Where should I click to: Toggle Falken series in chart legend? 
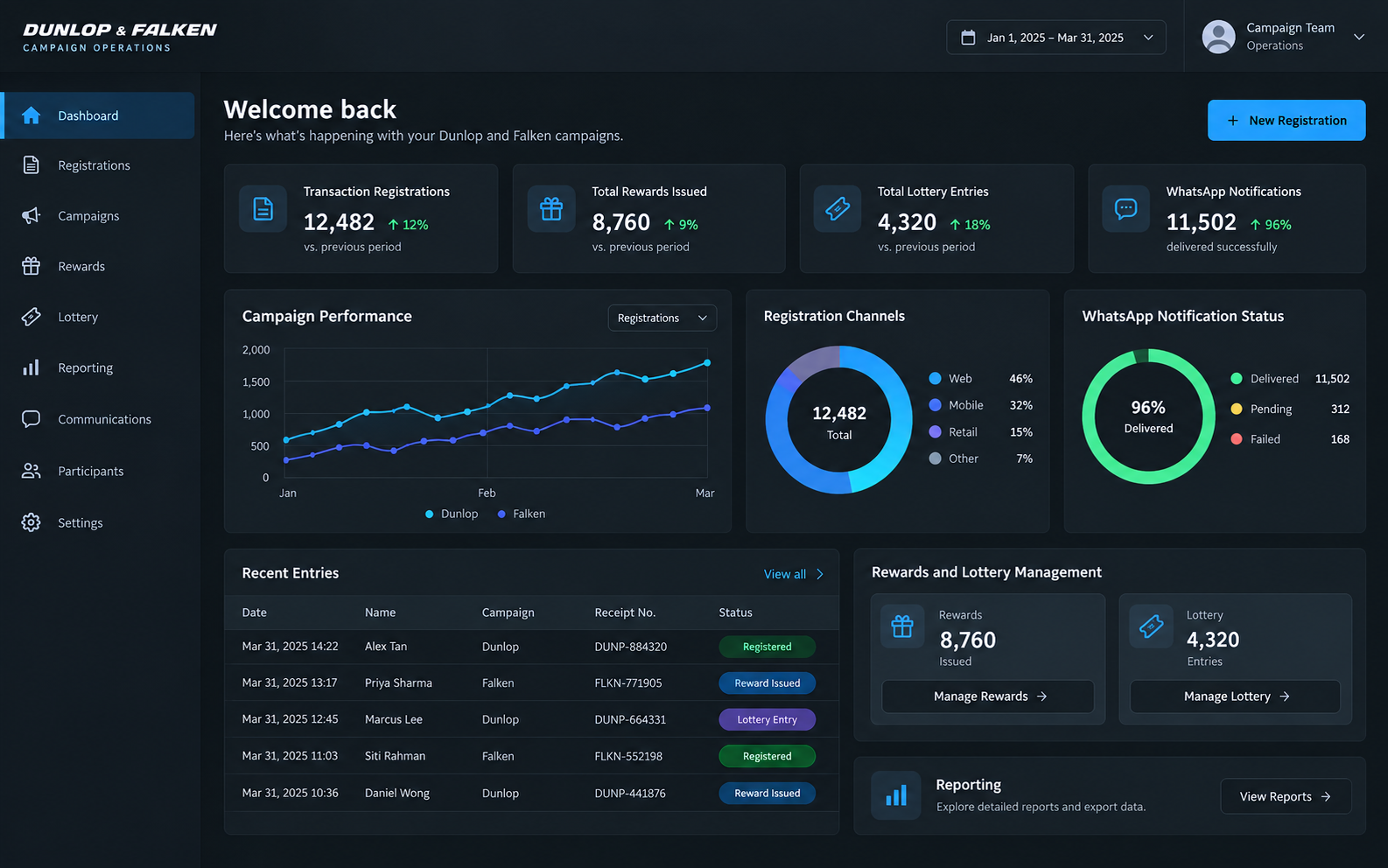[522, 514]
